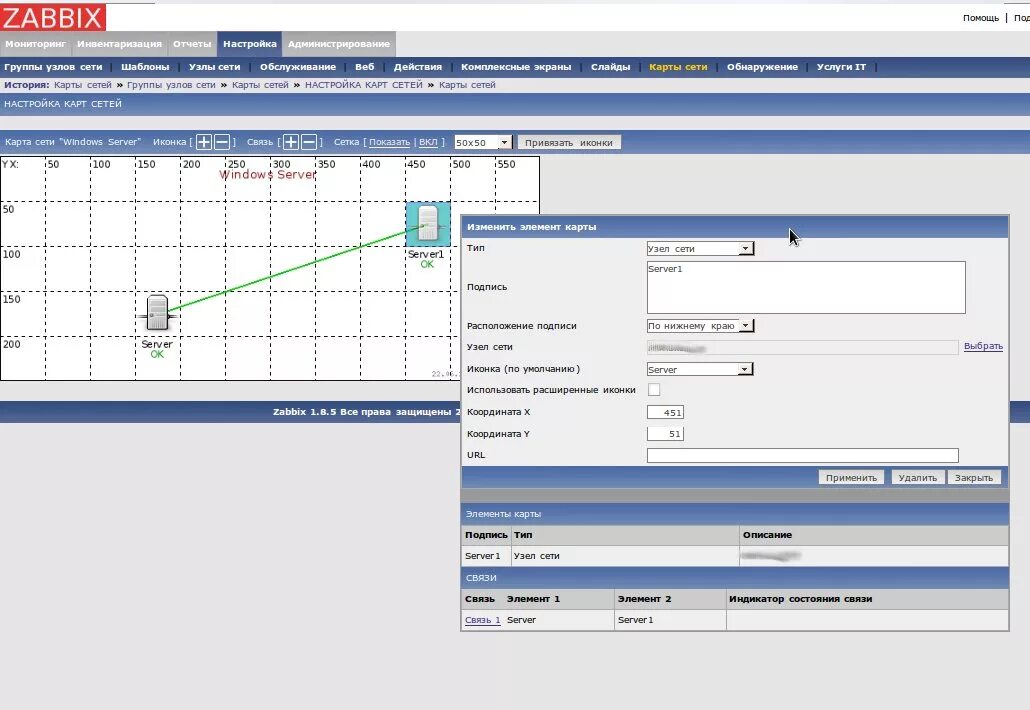Open the Мониторинг tab
Image resolution: width=1030 pixels, height=710 pixels.
(35, 44)
